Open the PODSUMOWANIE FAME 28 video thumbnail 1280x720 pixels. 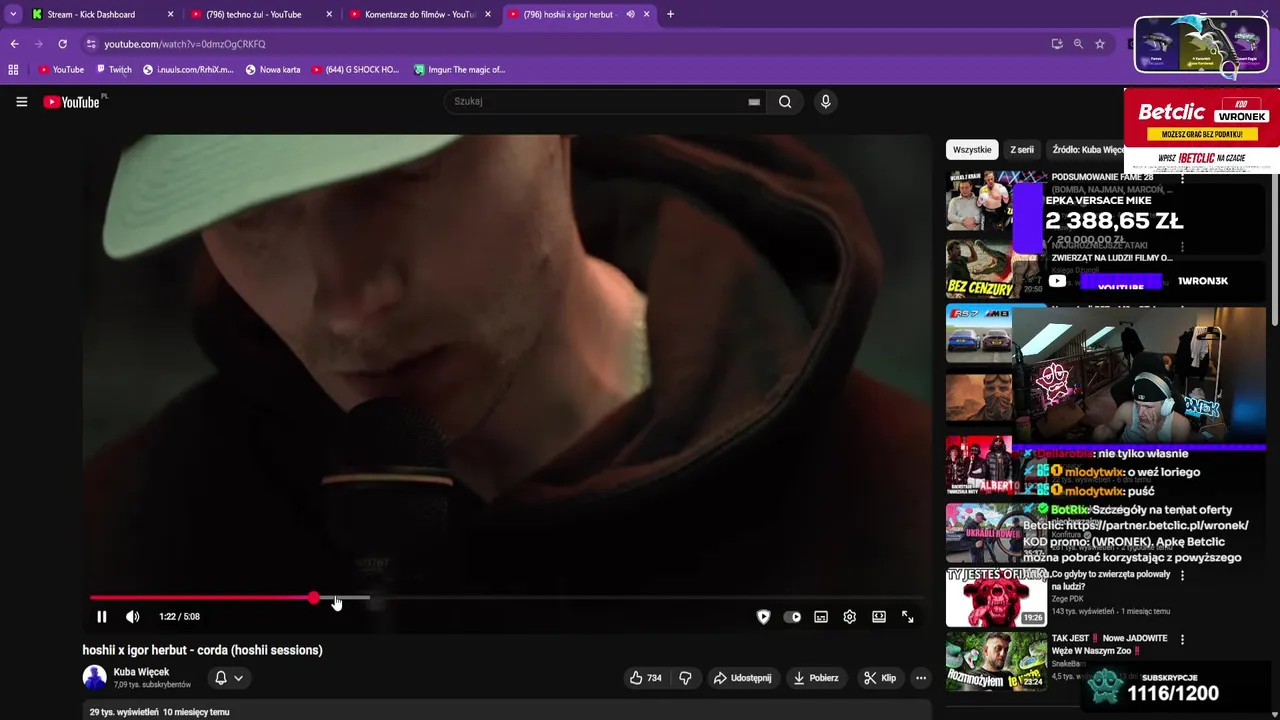(979, 200)
